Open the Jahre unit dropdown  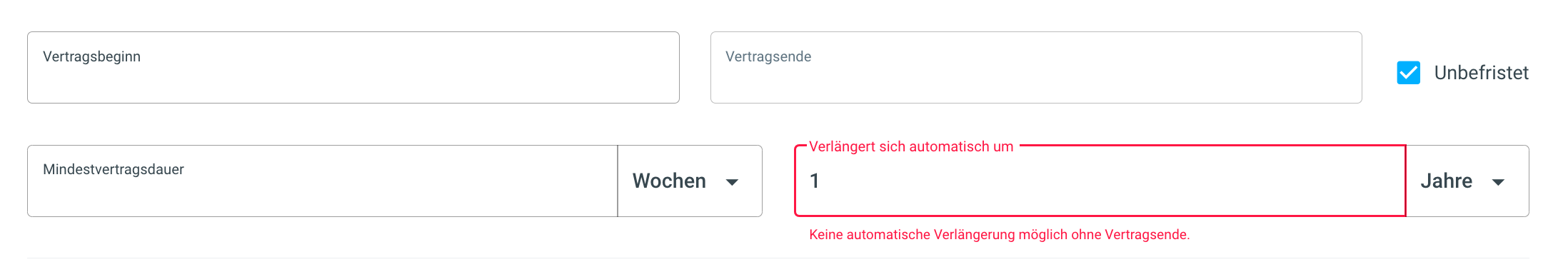[1467, 181]
